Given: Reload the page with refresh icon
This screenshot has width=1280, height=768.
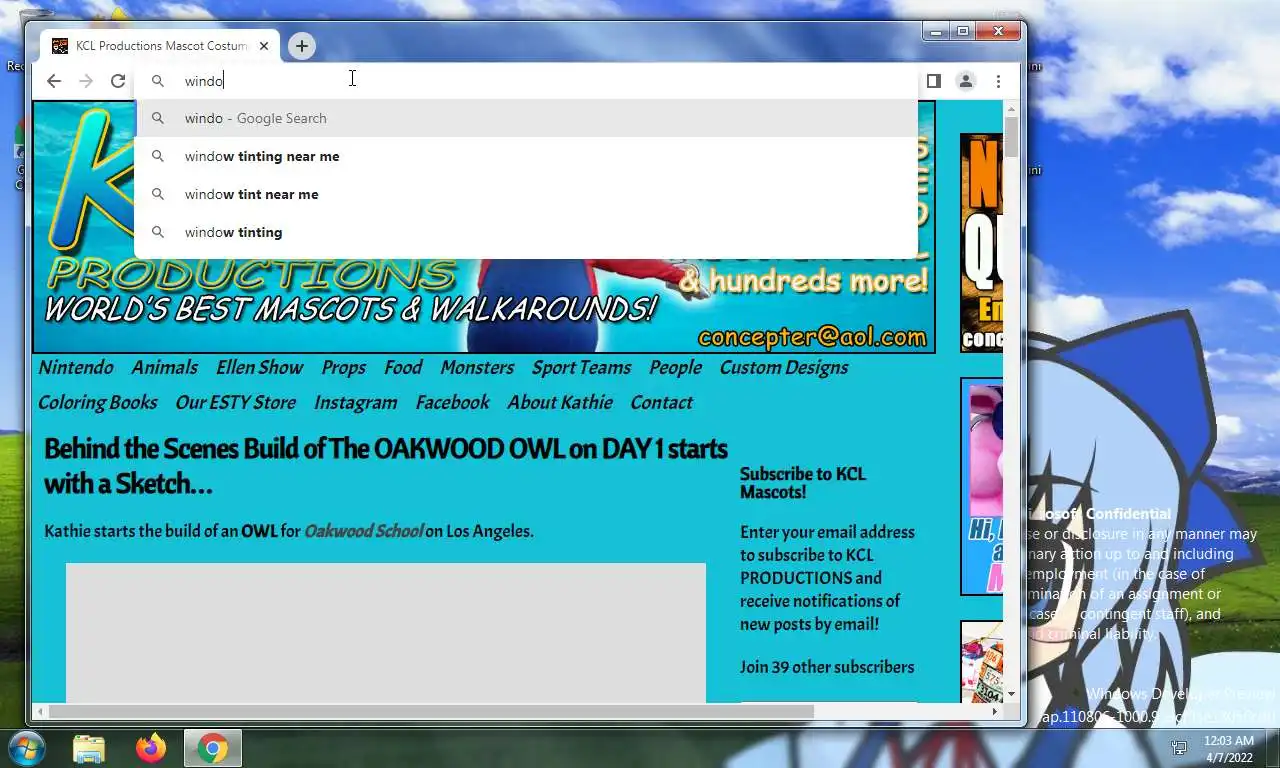Looking at the screenshot, I should [118, 81].
